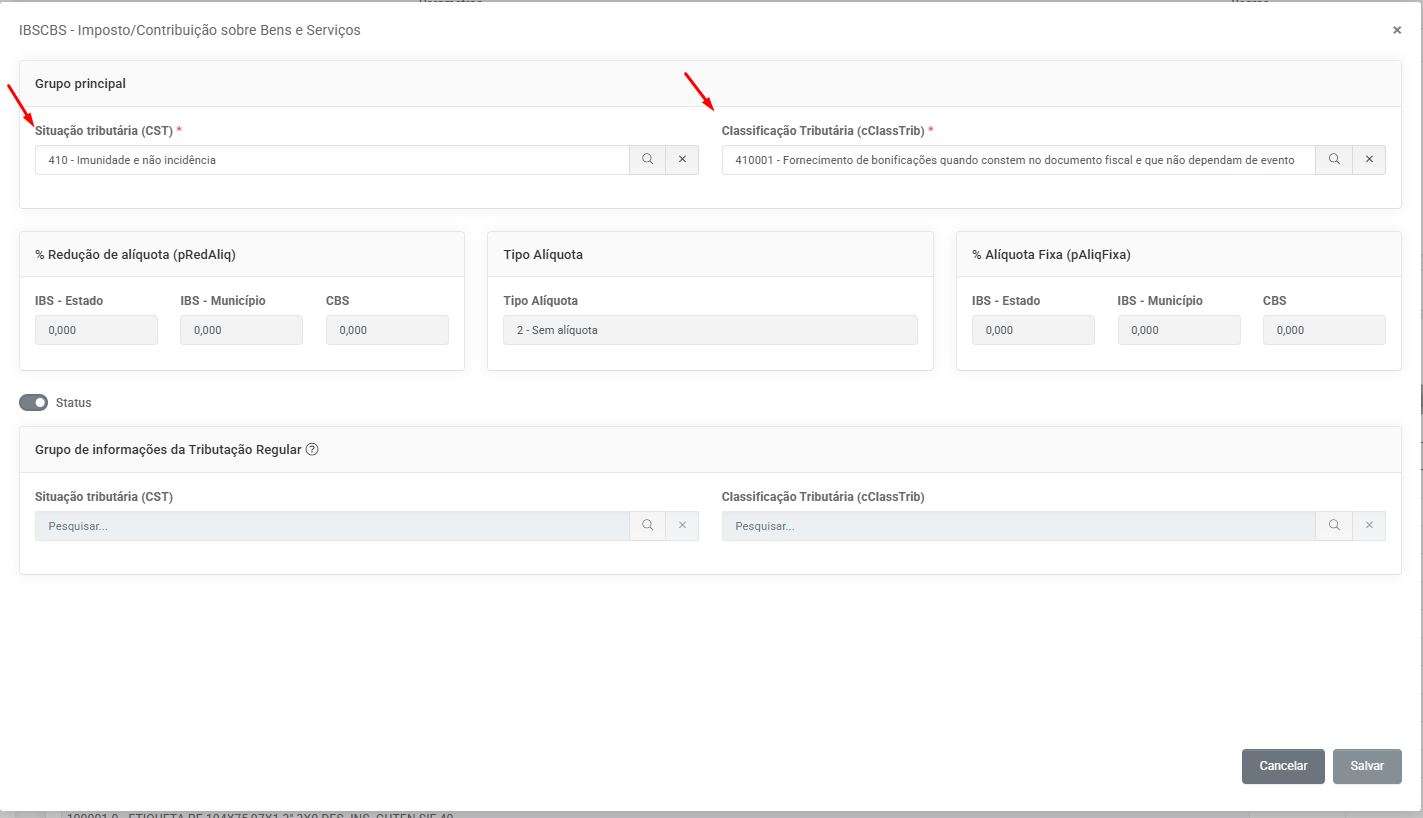Click IBS - Estado field under % Alíquota Fixa

[1033, 330]
